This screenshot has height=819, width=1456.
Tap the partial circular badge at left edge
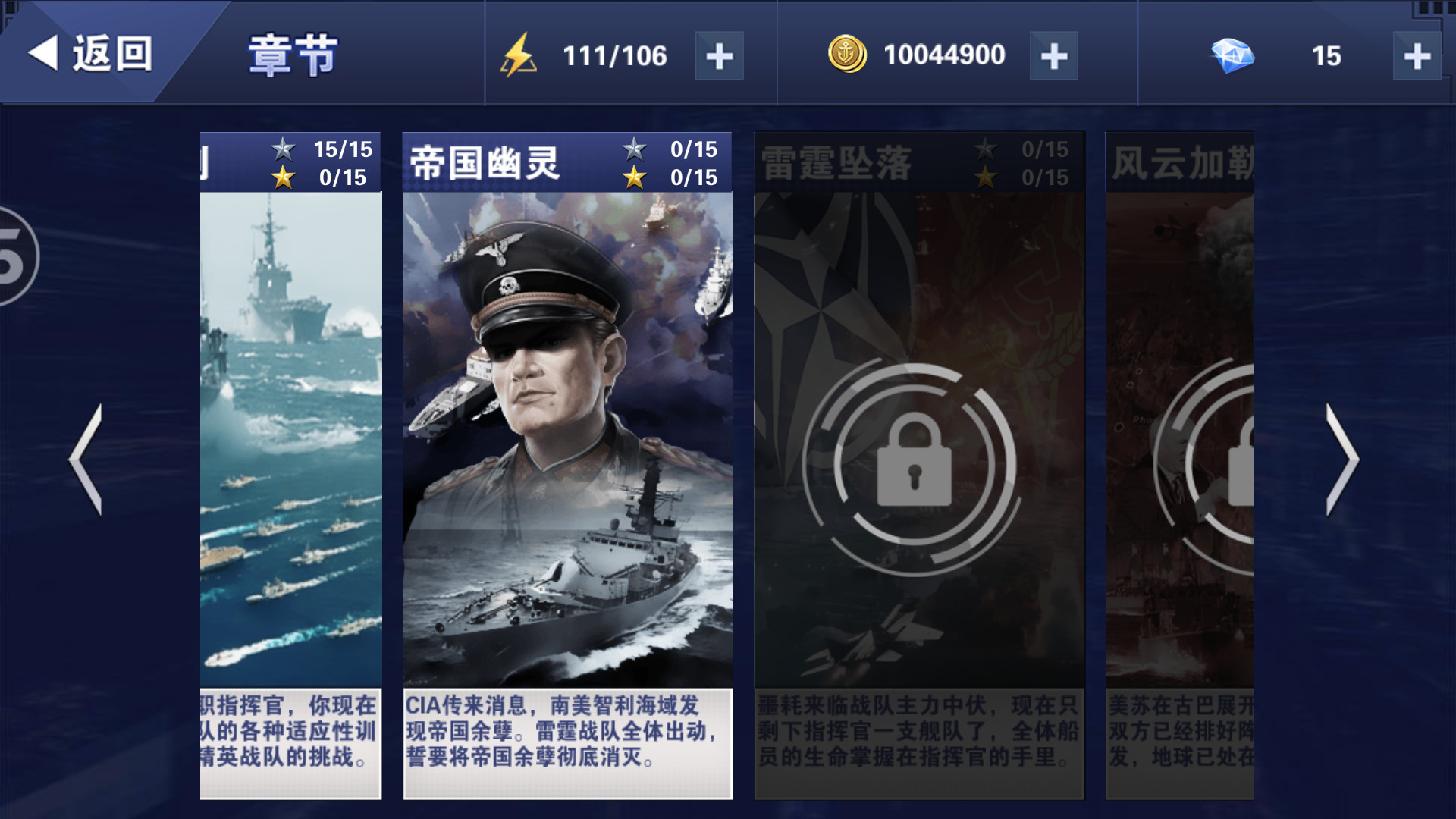pyautogui.click(x=18, y=256)
